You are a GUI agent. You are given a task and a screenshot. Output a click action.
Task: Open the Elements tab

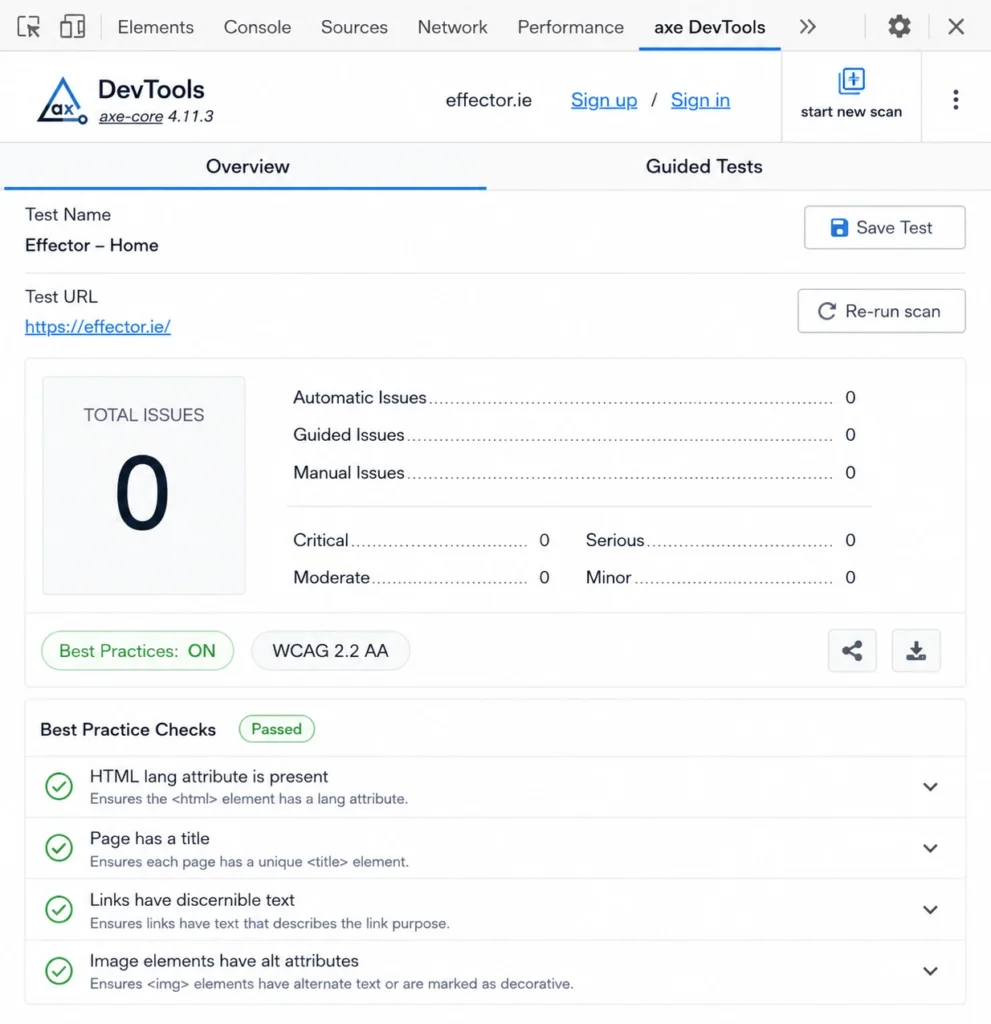pyautogui.click(x=155, y=27)
